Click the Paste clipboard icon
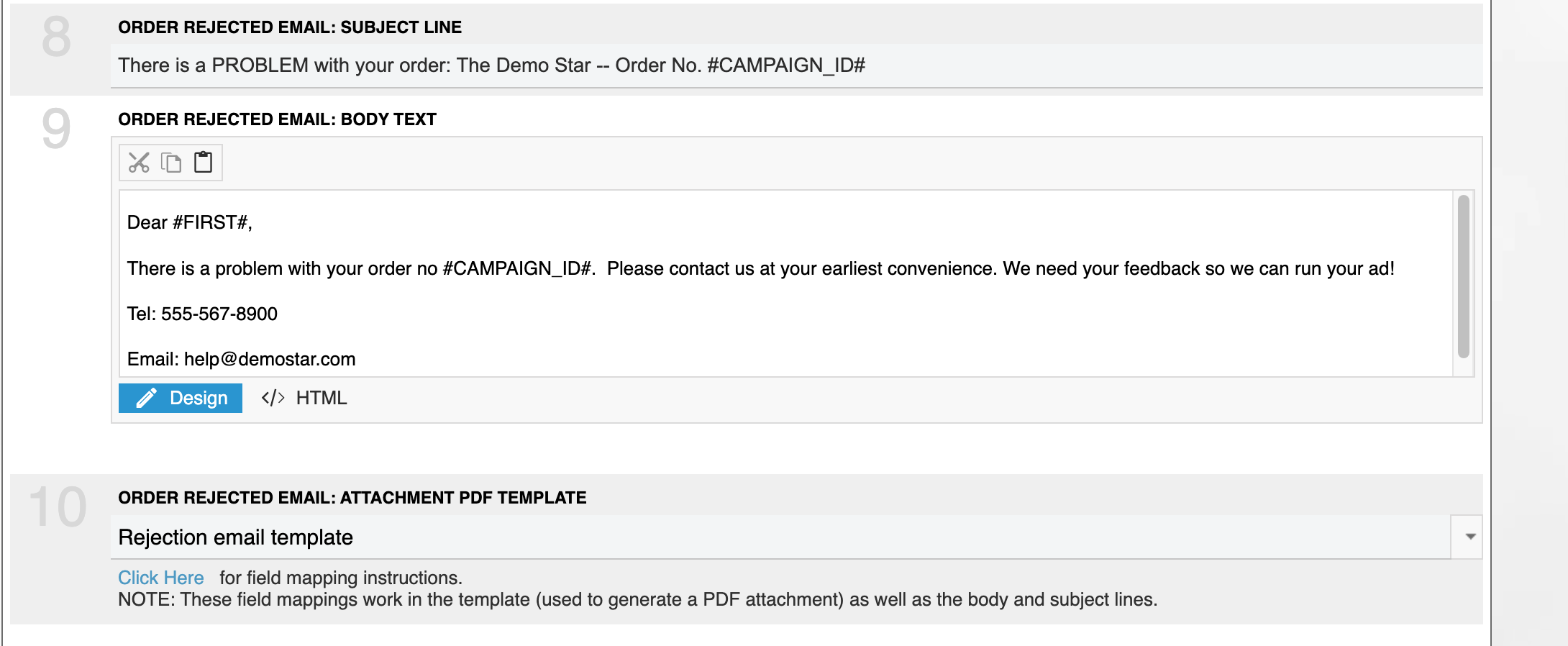Viewport: 1568px width, 646px height. coord(204,163)
